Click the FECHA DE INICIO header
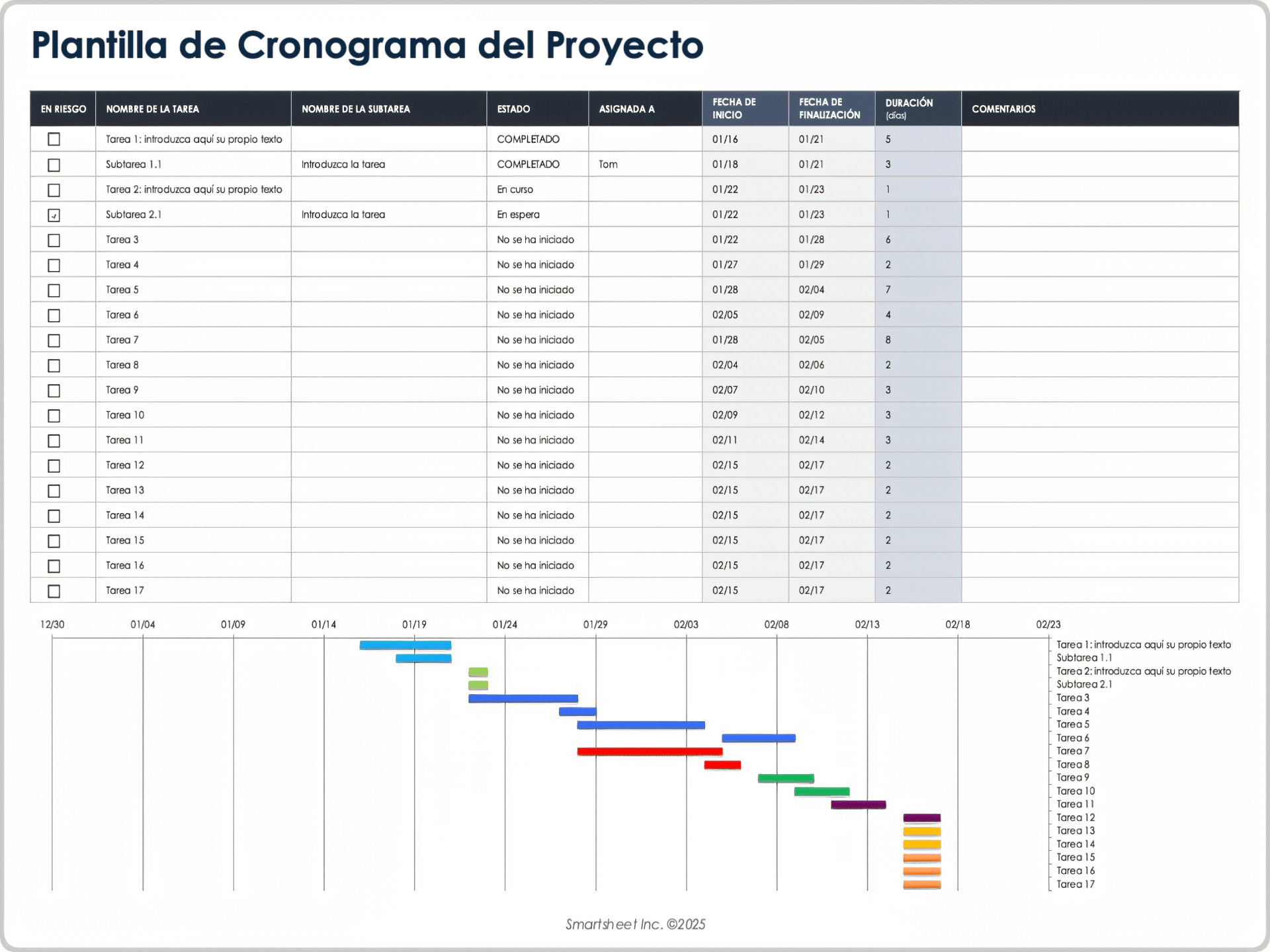 point(745,109)
